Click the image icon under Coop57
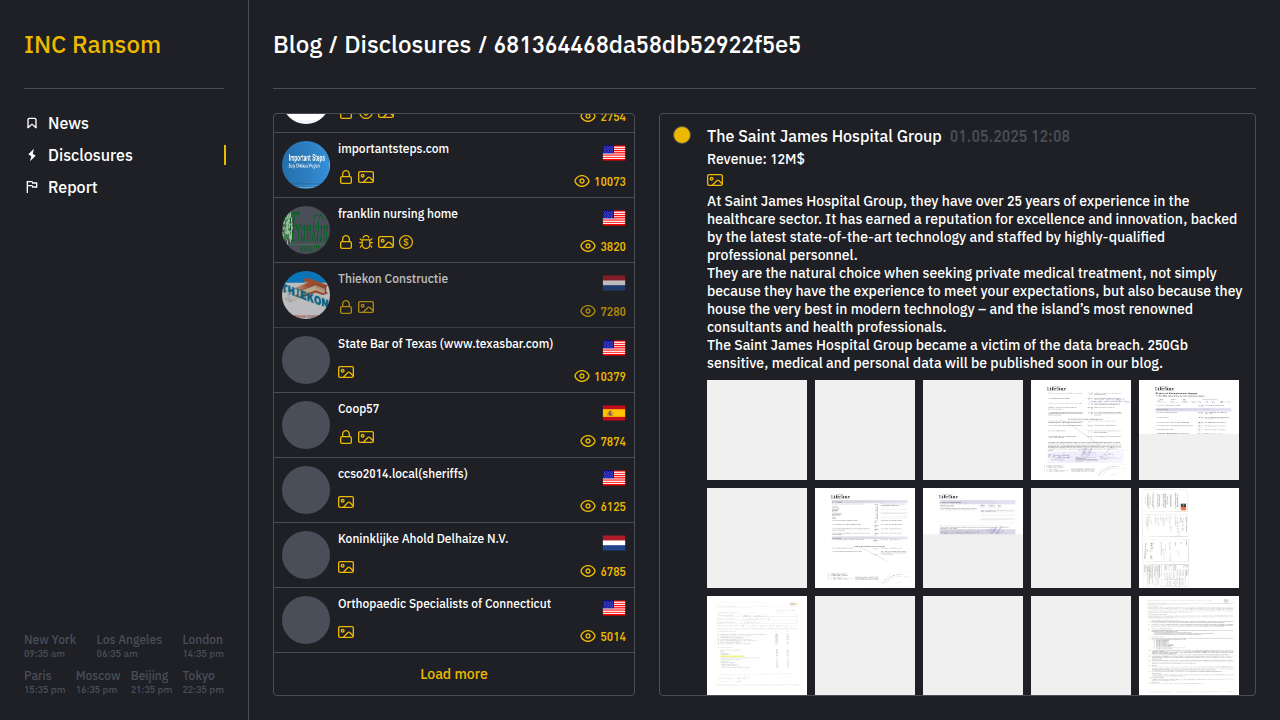The width and height of the screenshot is (1280, 720). (366, 437)
